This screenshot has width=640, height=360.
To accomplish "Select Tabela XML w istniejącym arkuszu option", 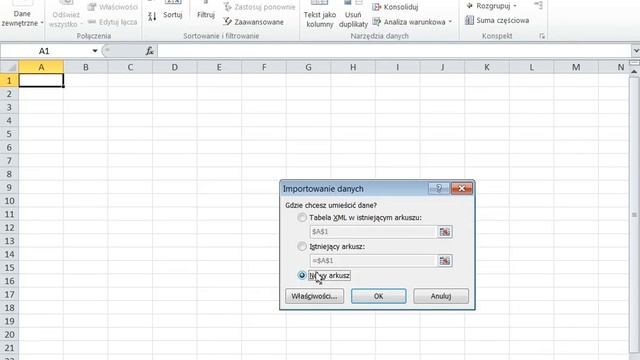I will point(302,218).
